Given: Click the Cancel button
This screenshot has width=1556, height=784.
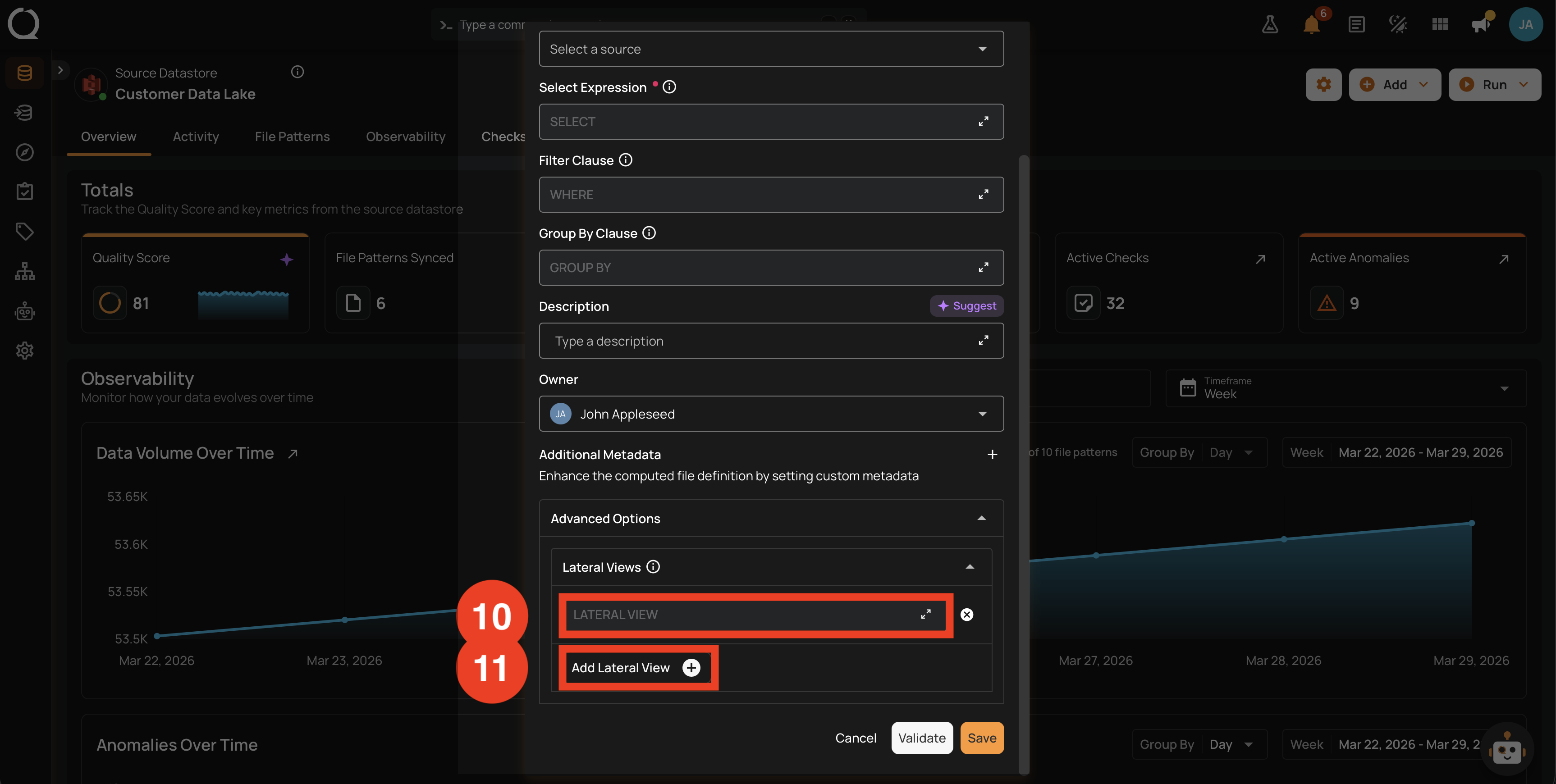Looking at the screenshot, I should (x=856, y=738).
